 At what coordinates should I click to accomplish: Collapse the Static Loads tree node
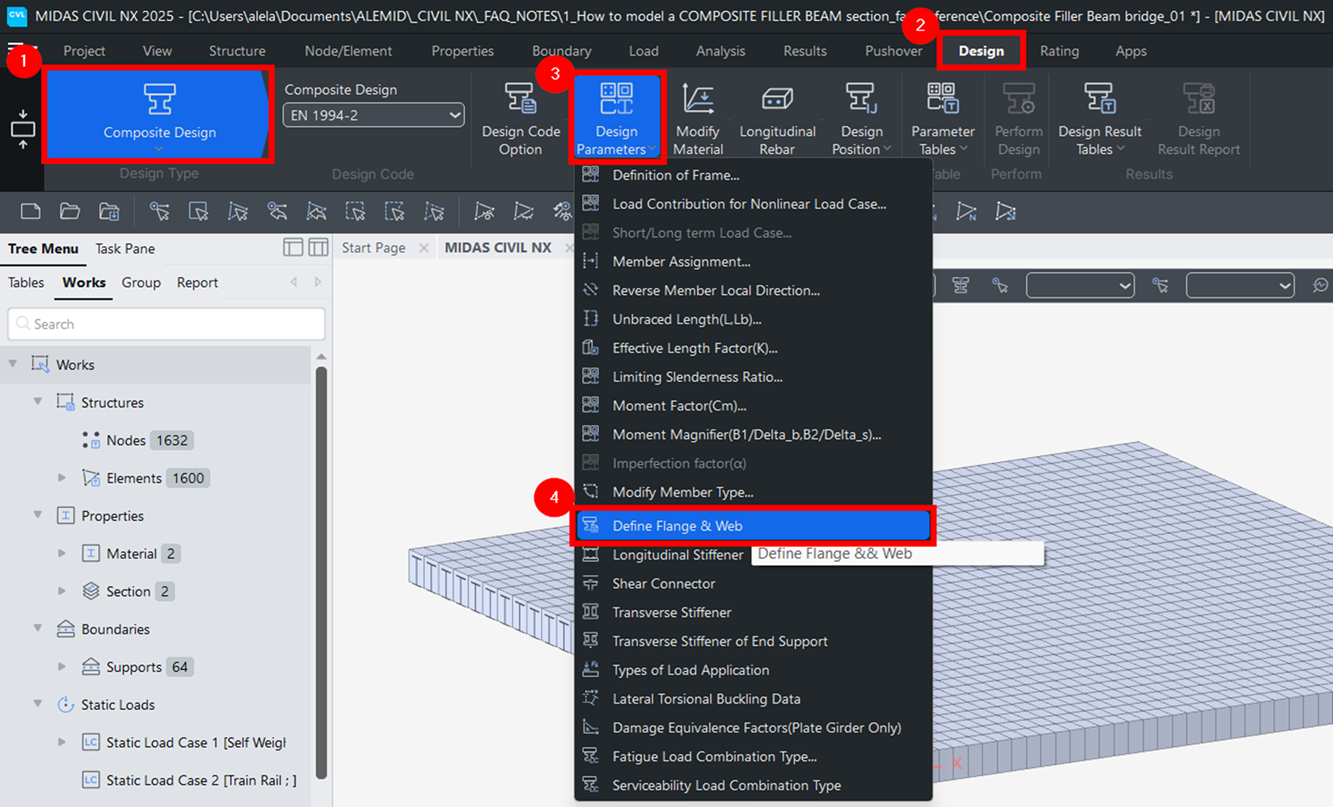pos(38,704)
